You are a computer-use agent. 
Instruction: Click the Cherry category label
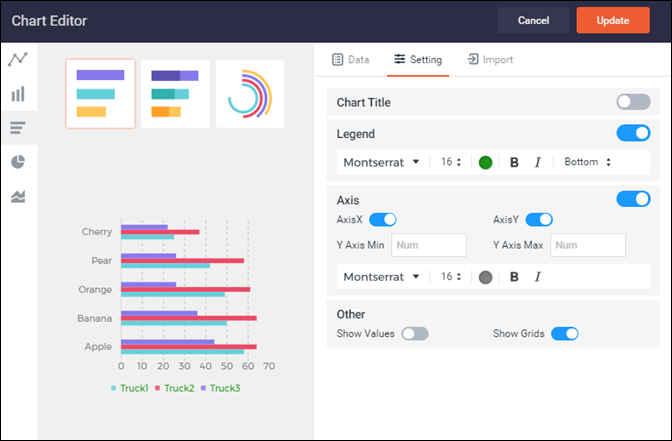pos(97,232)
